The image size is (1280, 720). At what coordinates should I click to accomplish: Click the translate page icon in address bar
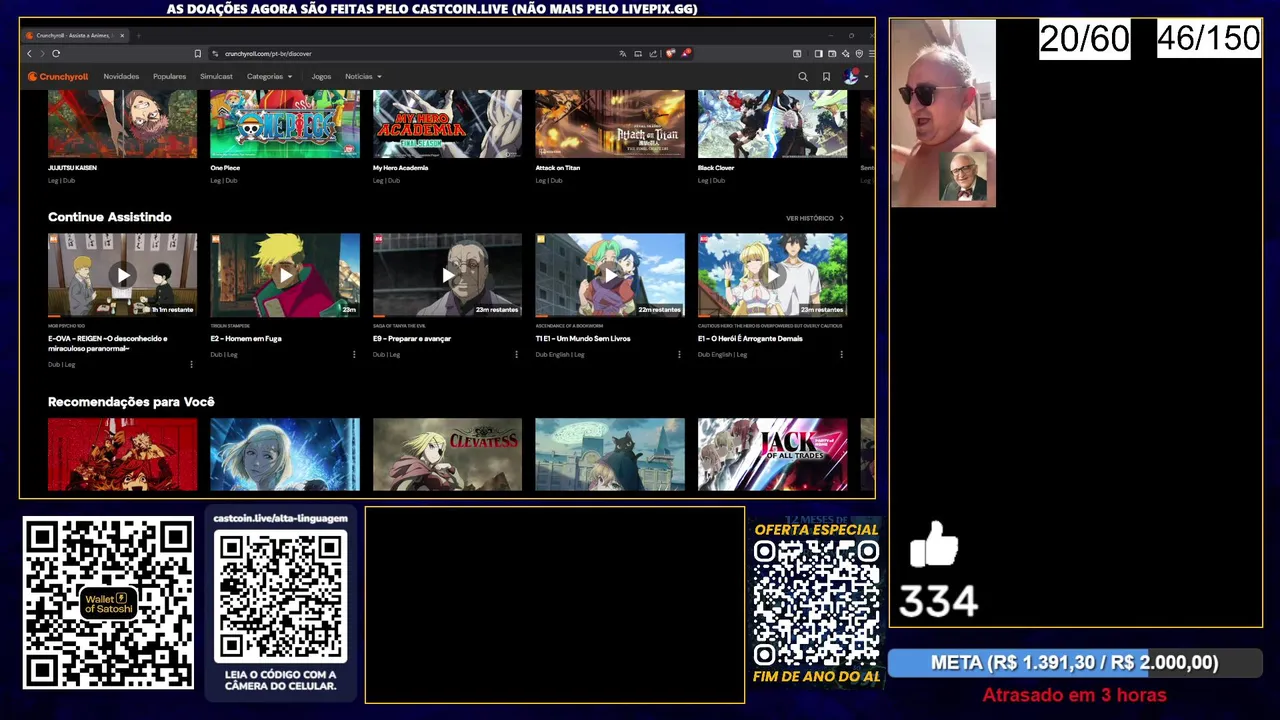(623, 53)
